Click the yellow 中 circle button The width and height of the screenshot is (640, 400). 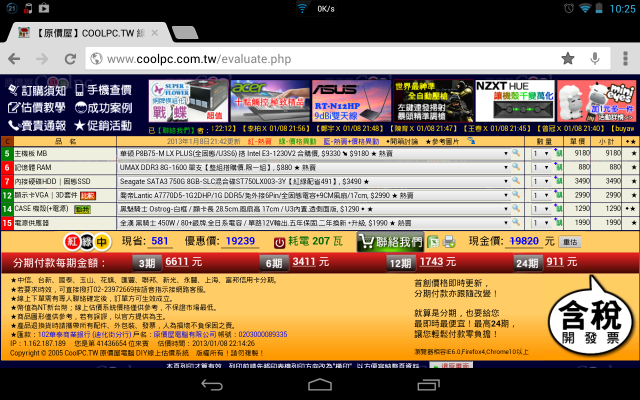(x=102, y=242)
